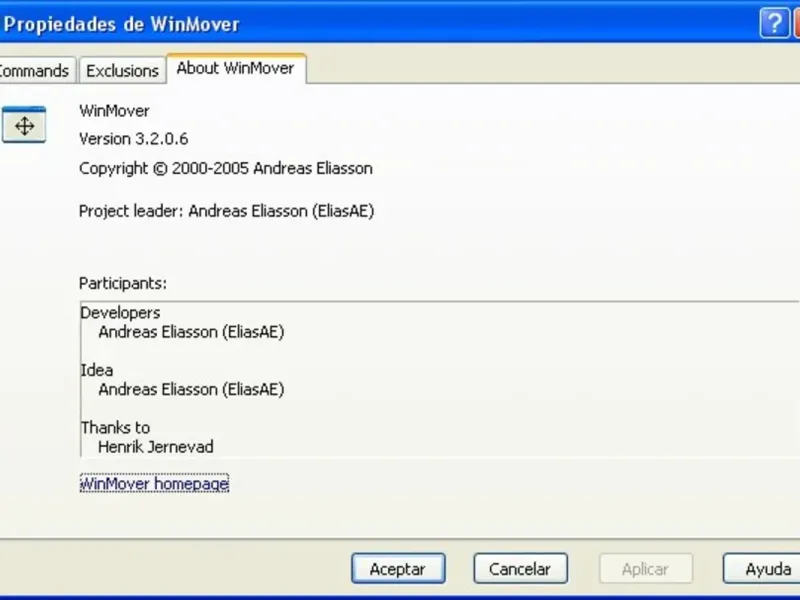Click Henrik Jernevad in the list

pos(156,447)
